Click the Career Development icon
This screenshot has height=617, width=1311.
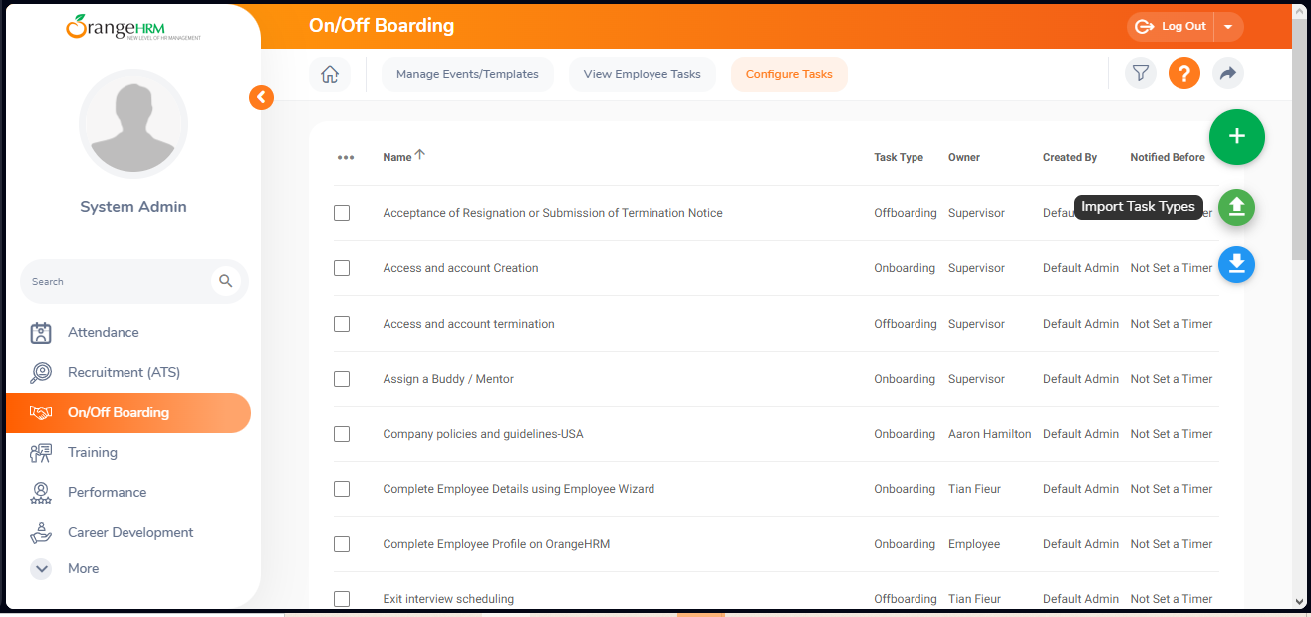(x=41, y=533)
